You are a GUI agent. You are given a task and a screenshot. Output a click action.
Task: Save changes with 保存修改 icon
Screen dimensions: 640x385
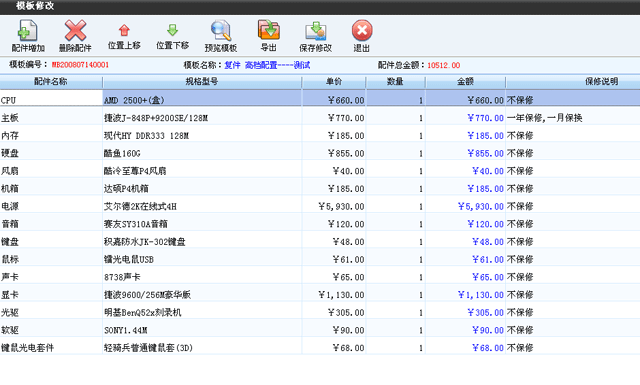coord(316,31)
